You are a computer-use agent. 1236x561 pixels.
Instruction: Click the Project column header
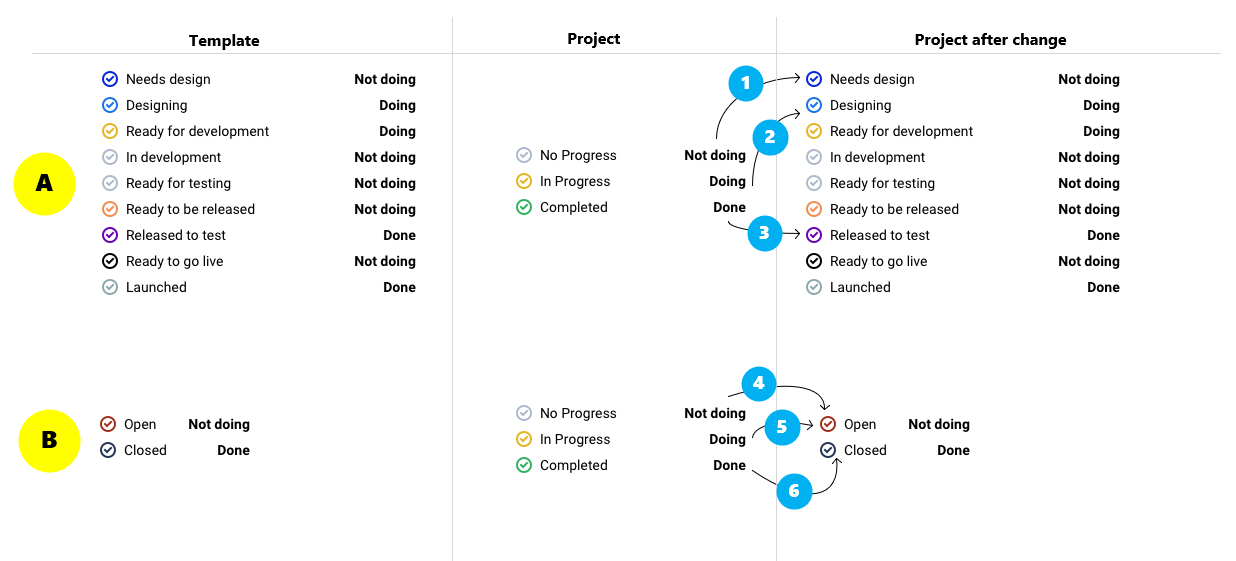pos(593,39)
